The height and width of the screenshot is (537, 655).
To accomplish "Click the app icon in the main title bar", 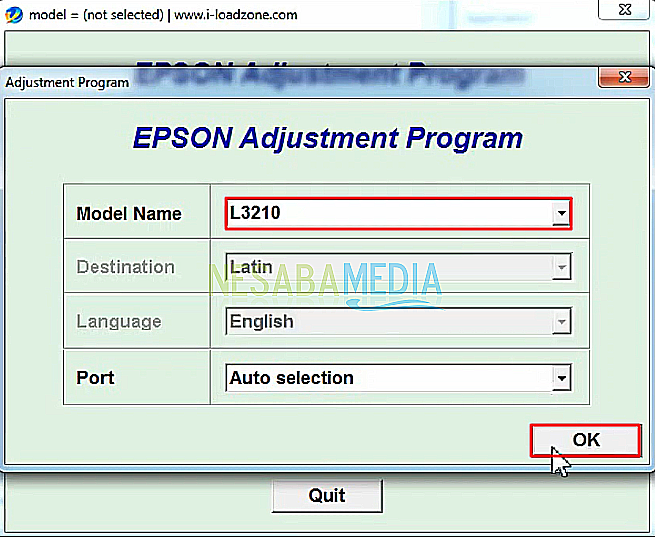I will point(13,15).
